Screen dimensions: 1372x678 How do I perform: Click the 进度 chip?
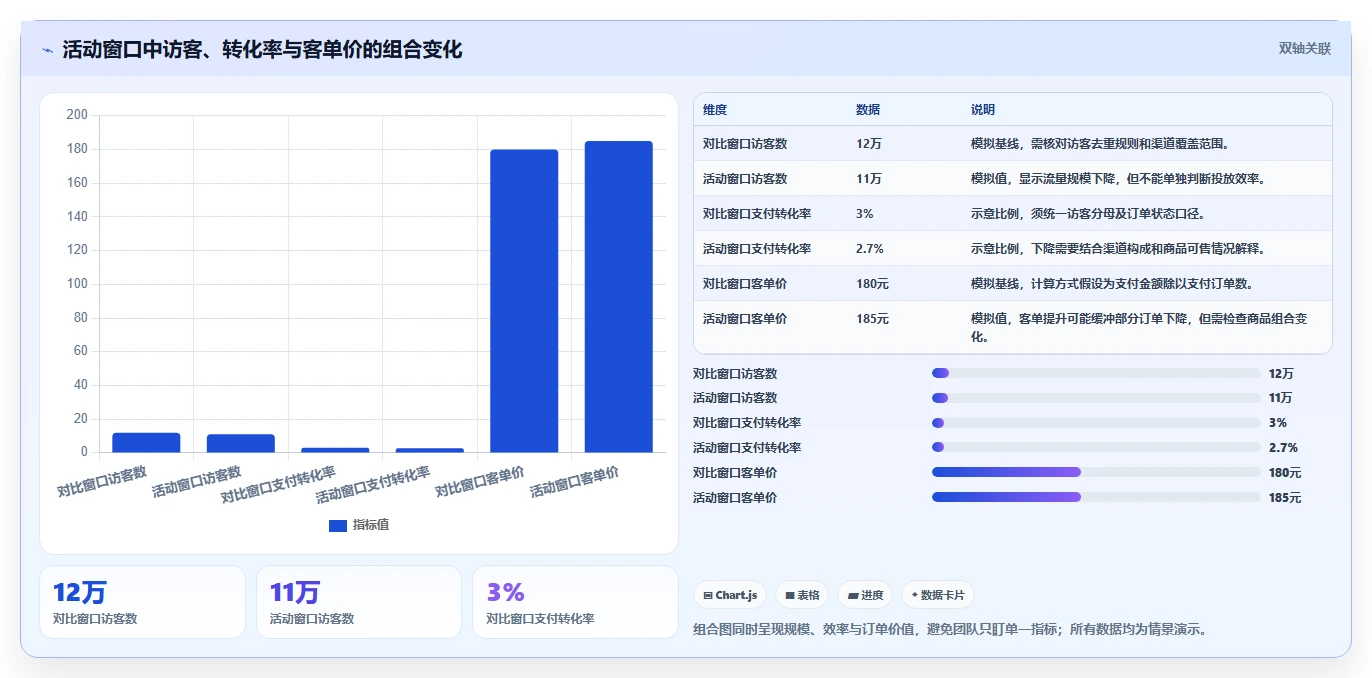point(865,595)
